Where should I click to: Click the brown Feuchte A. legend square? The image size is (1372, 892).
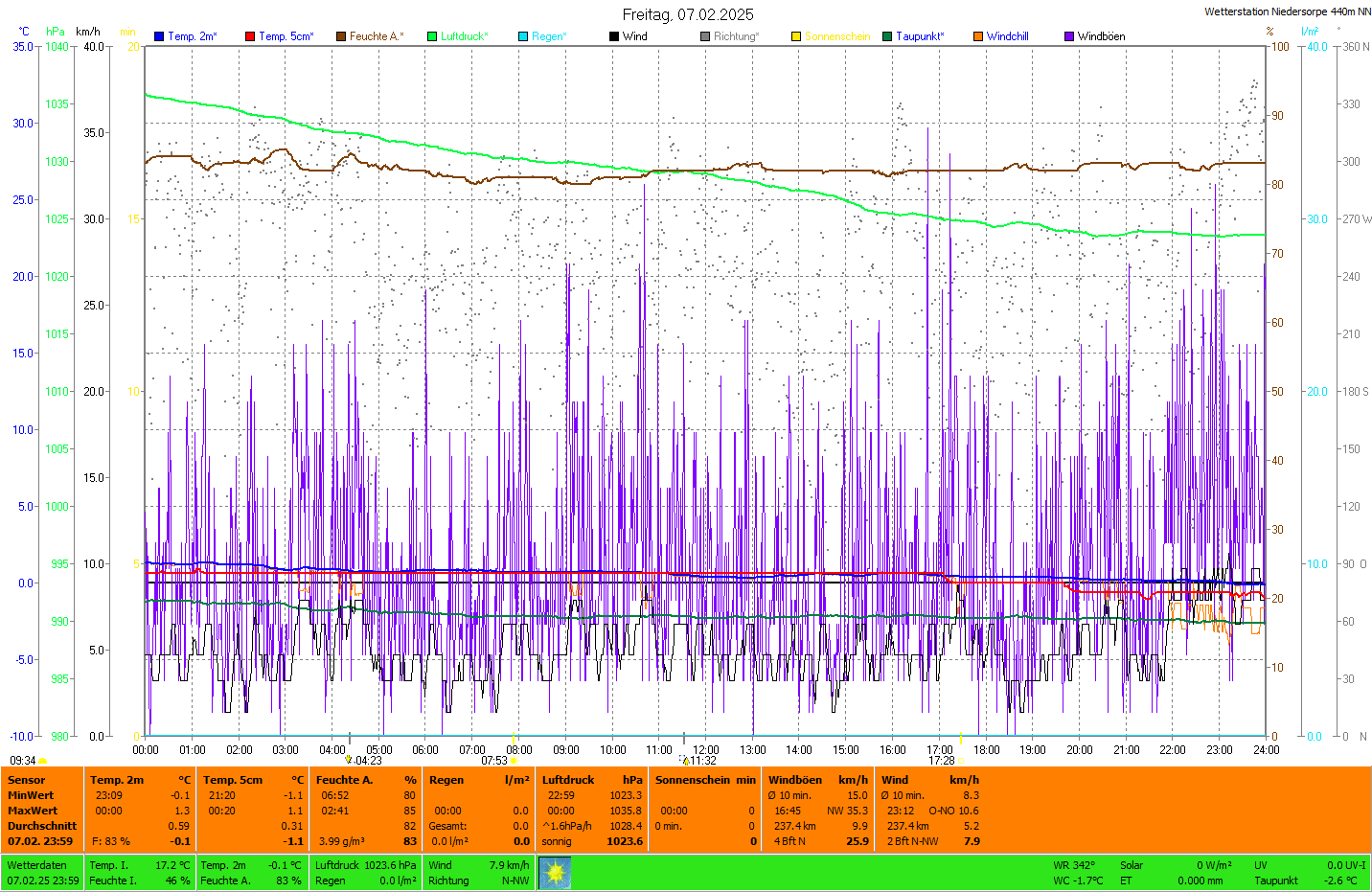341,36
